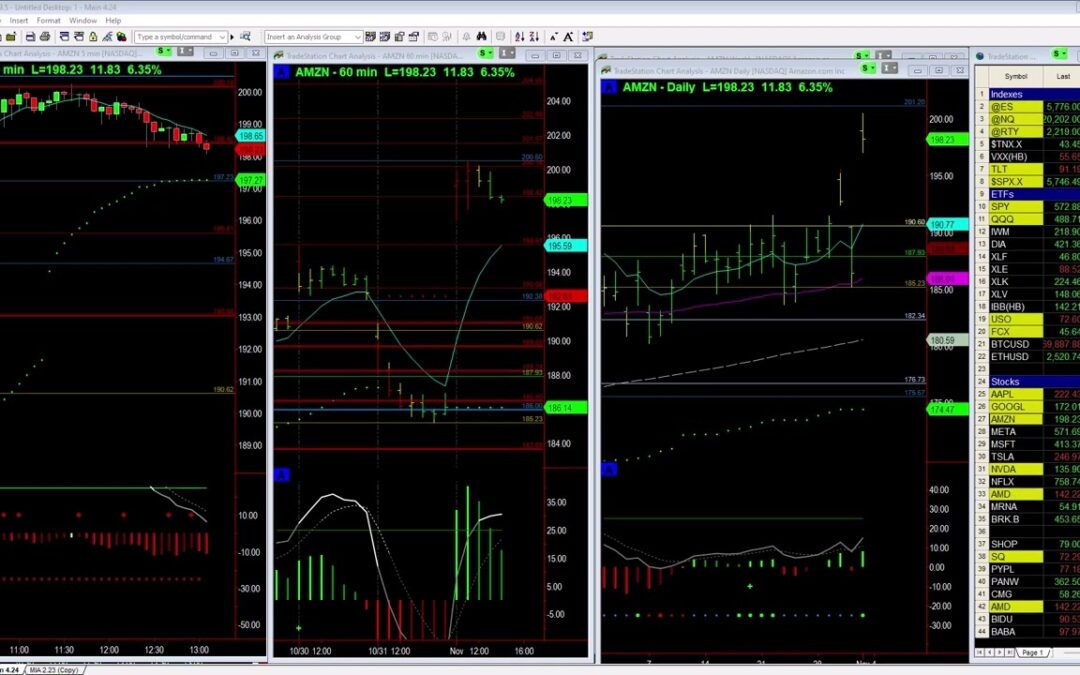The height and width of the screenshot is (675, 1080).
Task: Select the BTCUSD symbol row
Action: (1015, 344)
